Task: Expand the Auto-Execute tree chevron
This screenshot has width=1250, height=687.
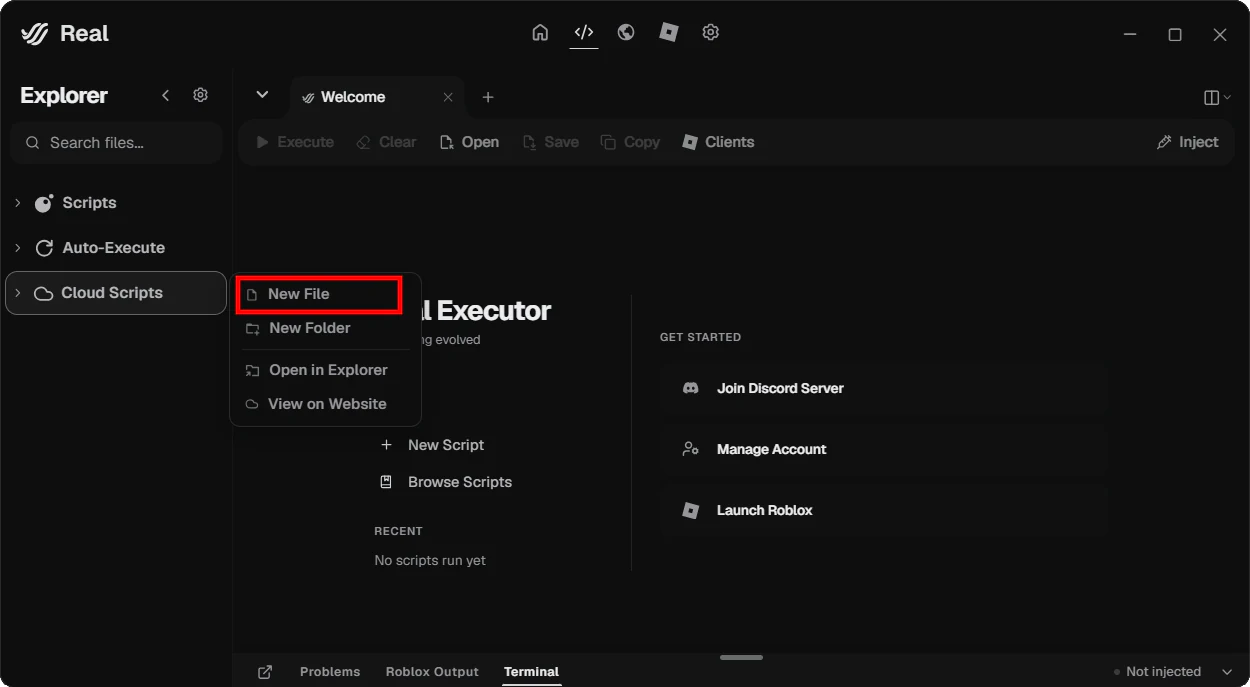Action: (18, 248)
